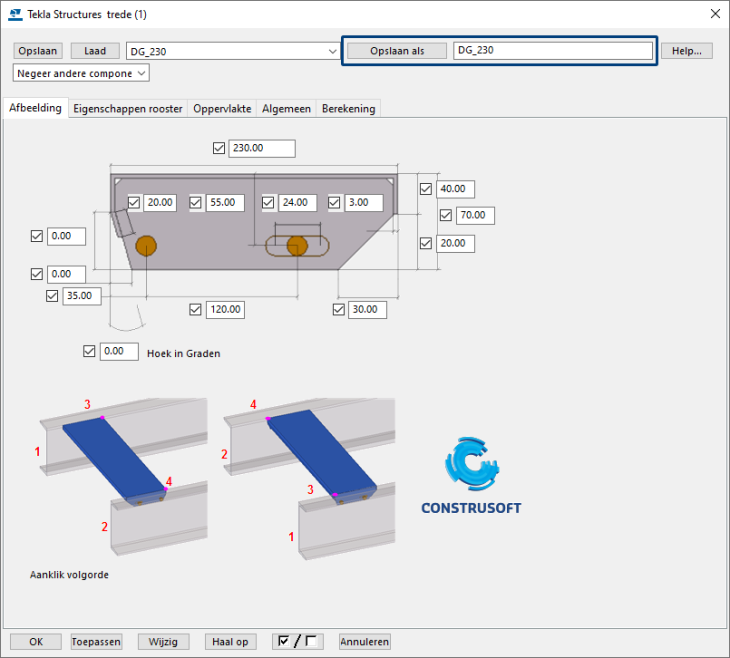The width and height of the screenshot is (730, 658).
Task: Go to the Berekening tab
Action: (x=348, y=109)
